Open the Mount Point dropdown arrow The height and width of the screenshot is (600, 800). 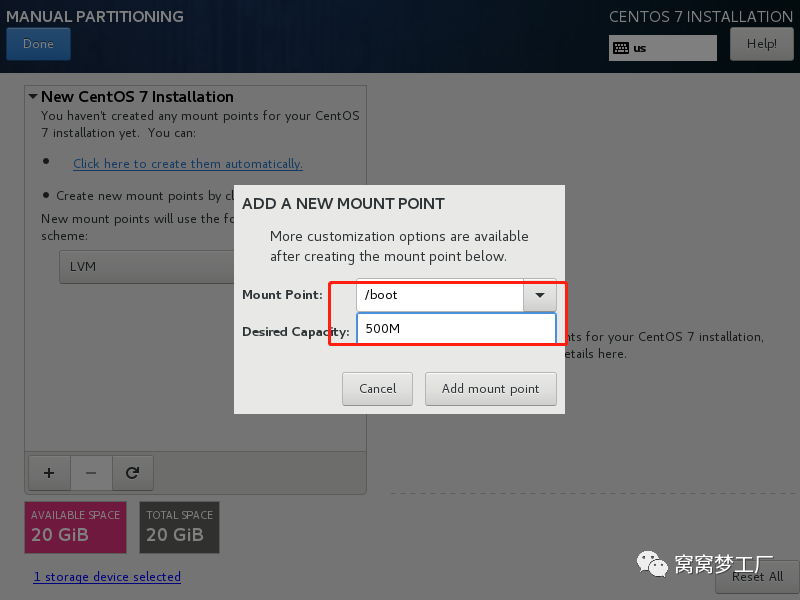pyautogui.click(x=540, y=295)
